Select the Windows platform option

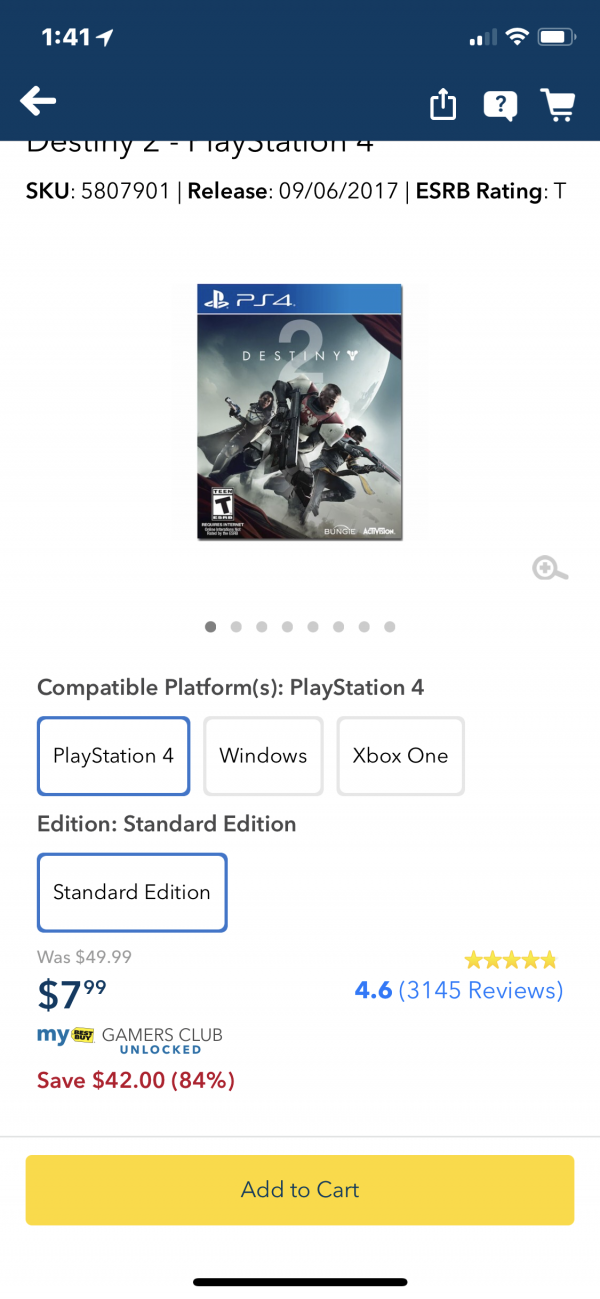click(x=263, y=756)
